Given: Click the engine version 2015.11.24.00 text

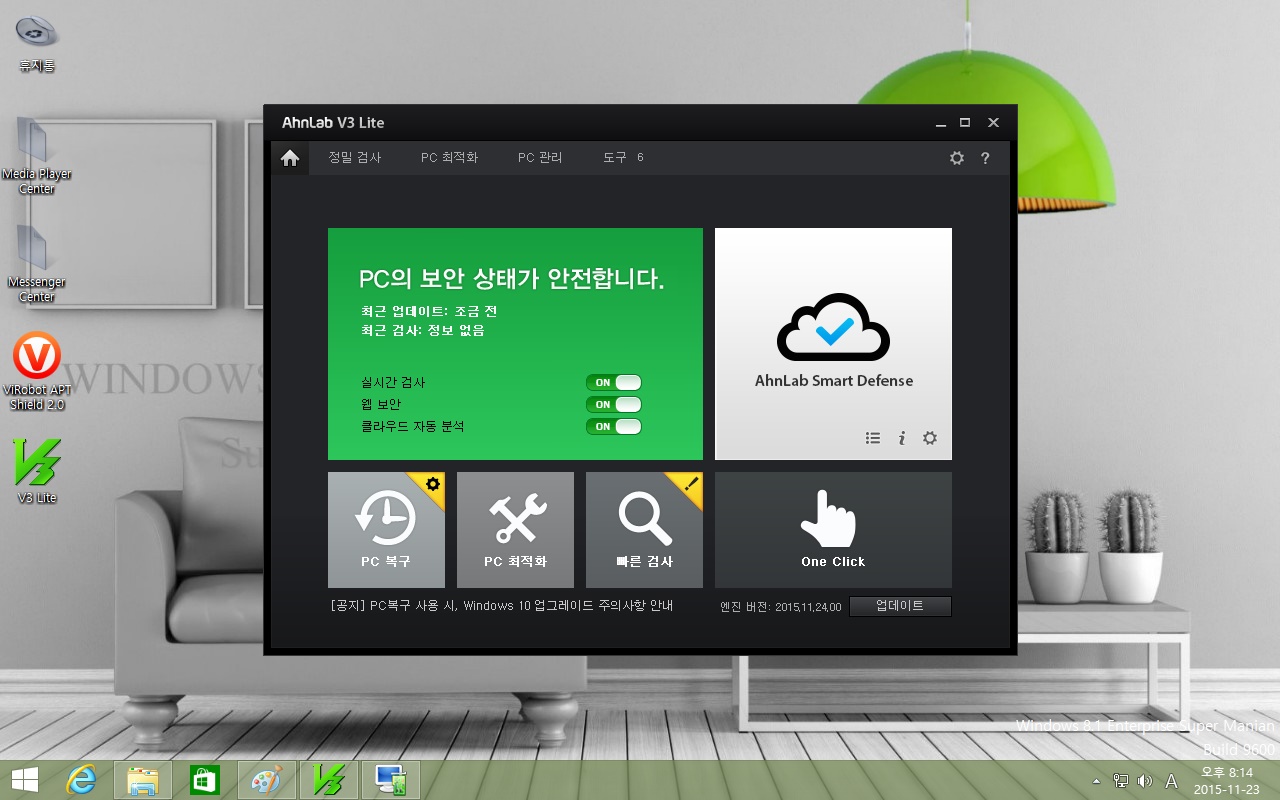Looking at the screenshot, I should (782, 606).
